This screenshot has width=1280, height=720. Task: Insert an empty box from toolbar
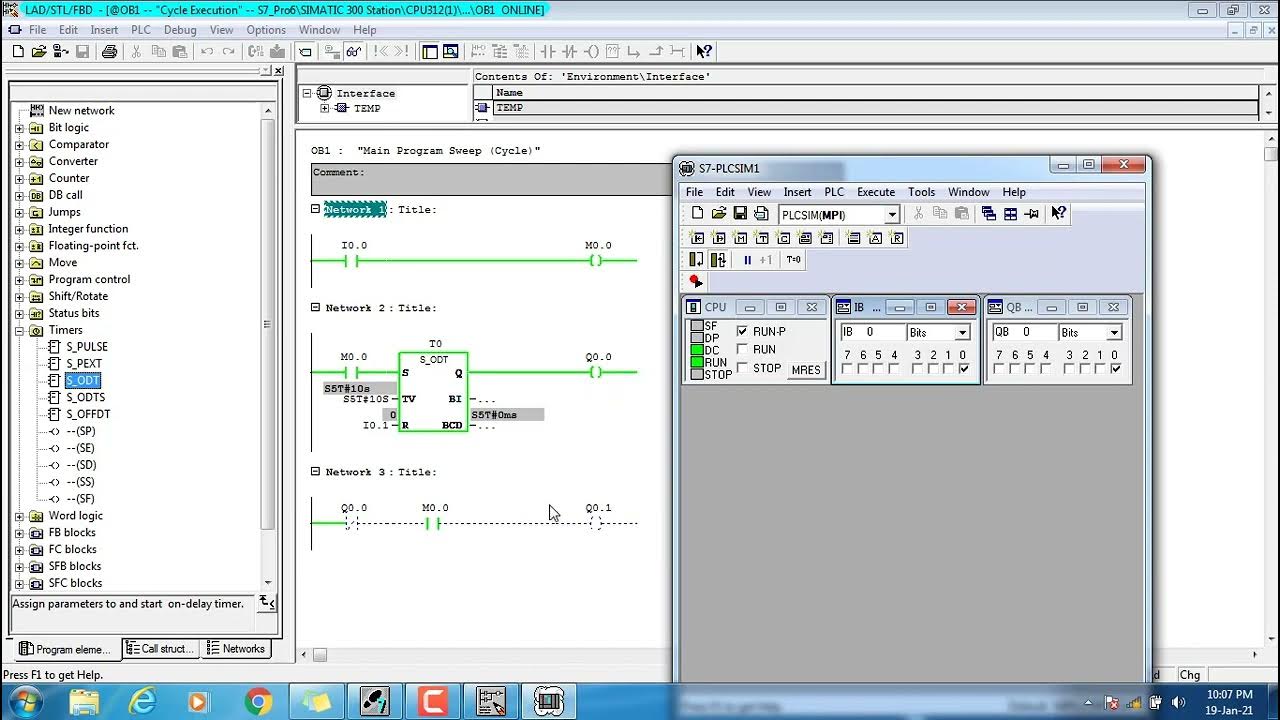point(612,51)
